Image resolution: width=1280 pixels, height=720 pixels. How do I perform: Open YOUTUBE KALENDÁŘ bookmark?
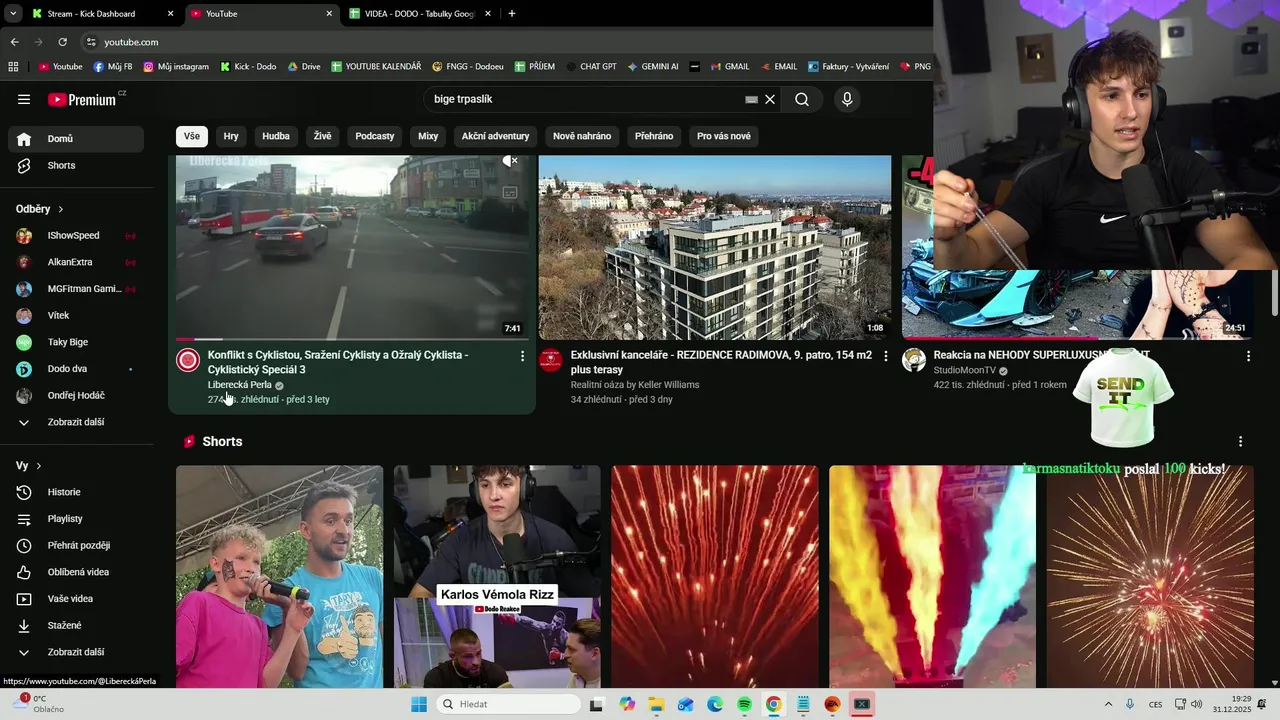pyautogui.click(x=374, y=67)
